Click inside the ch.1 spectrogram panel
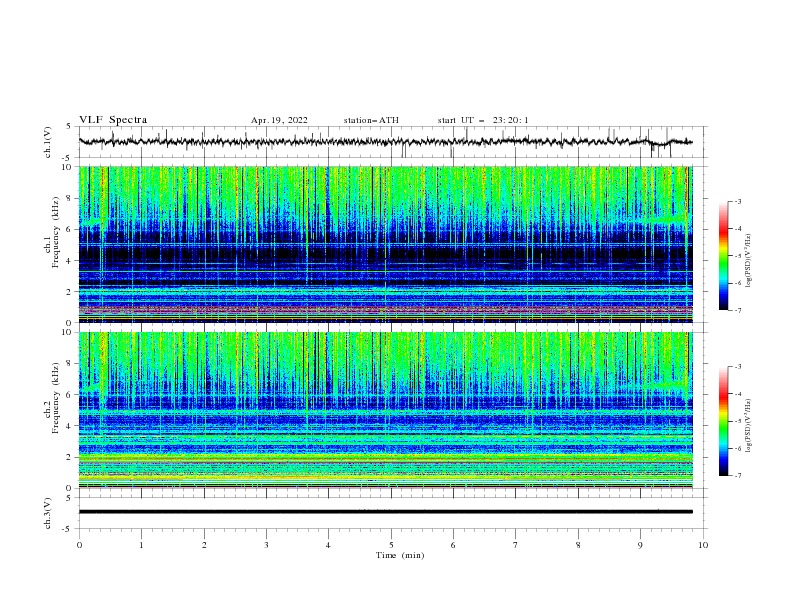 (385, 244)
